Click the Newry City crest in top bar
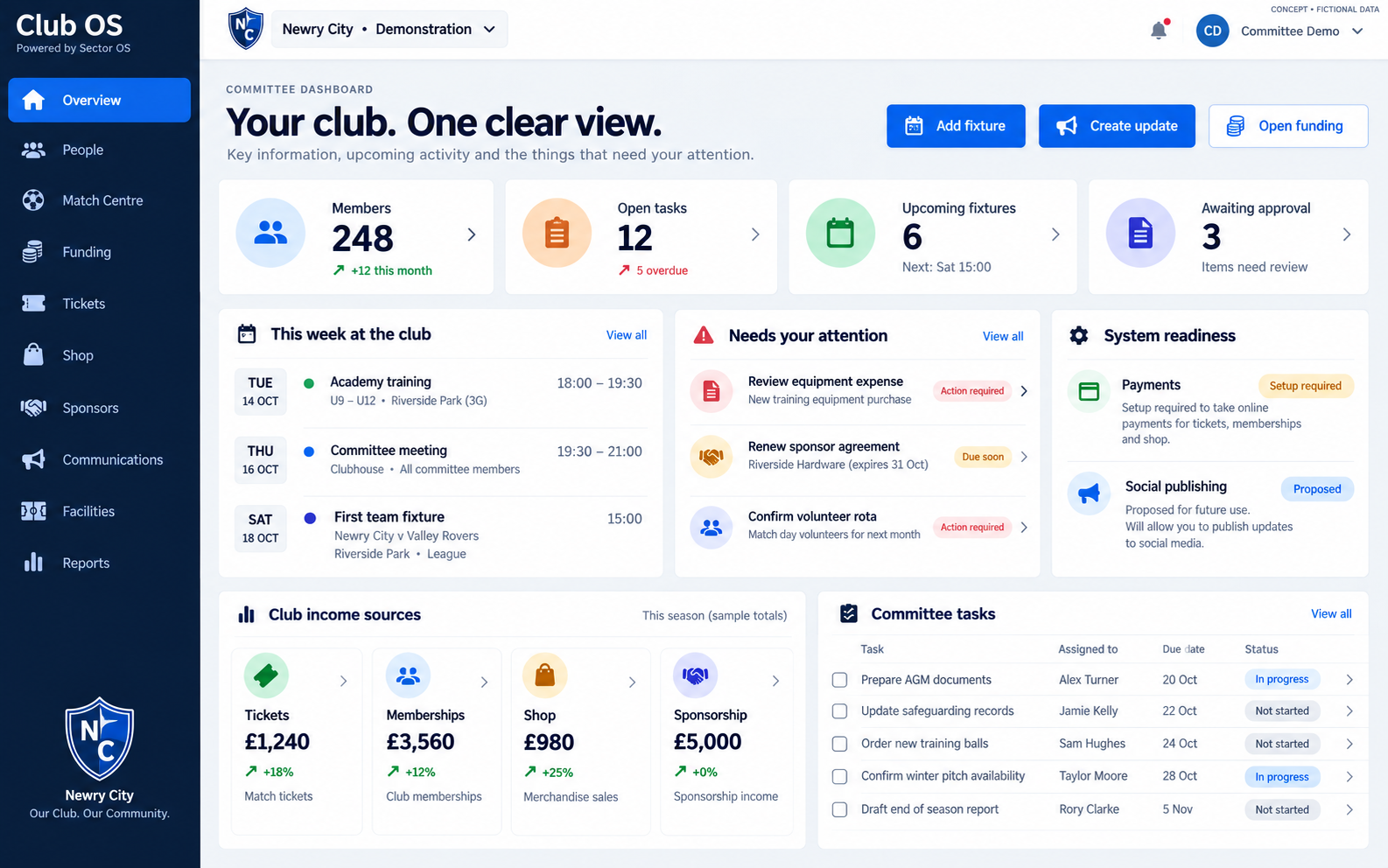 (x=246, y=29)
